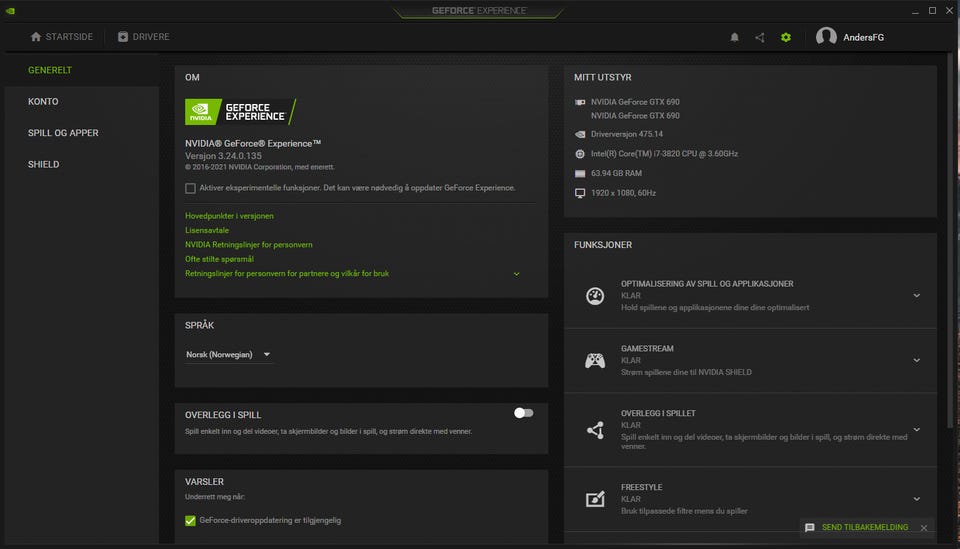Open SPILL OG APPER section
The width and height of the screenshot is (960, 549).
point(63,133)
